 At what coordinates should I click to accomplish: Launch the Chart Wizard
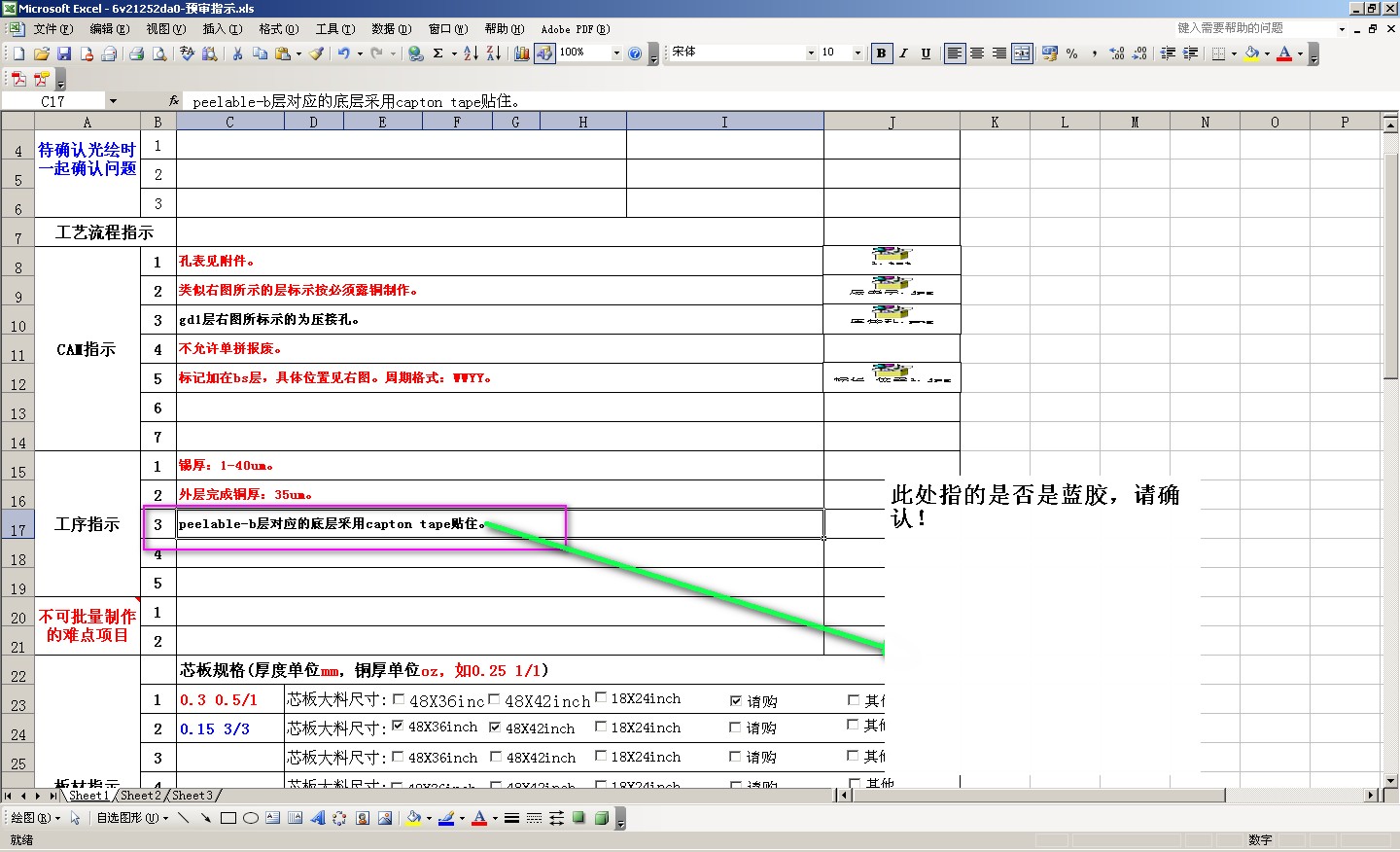[x=521, y=53]
